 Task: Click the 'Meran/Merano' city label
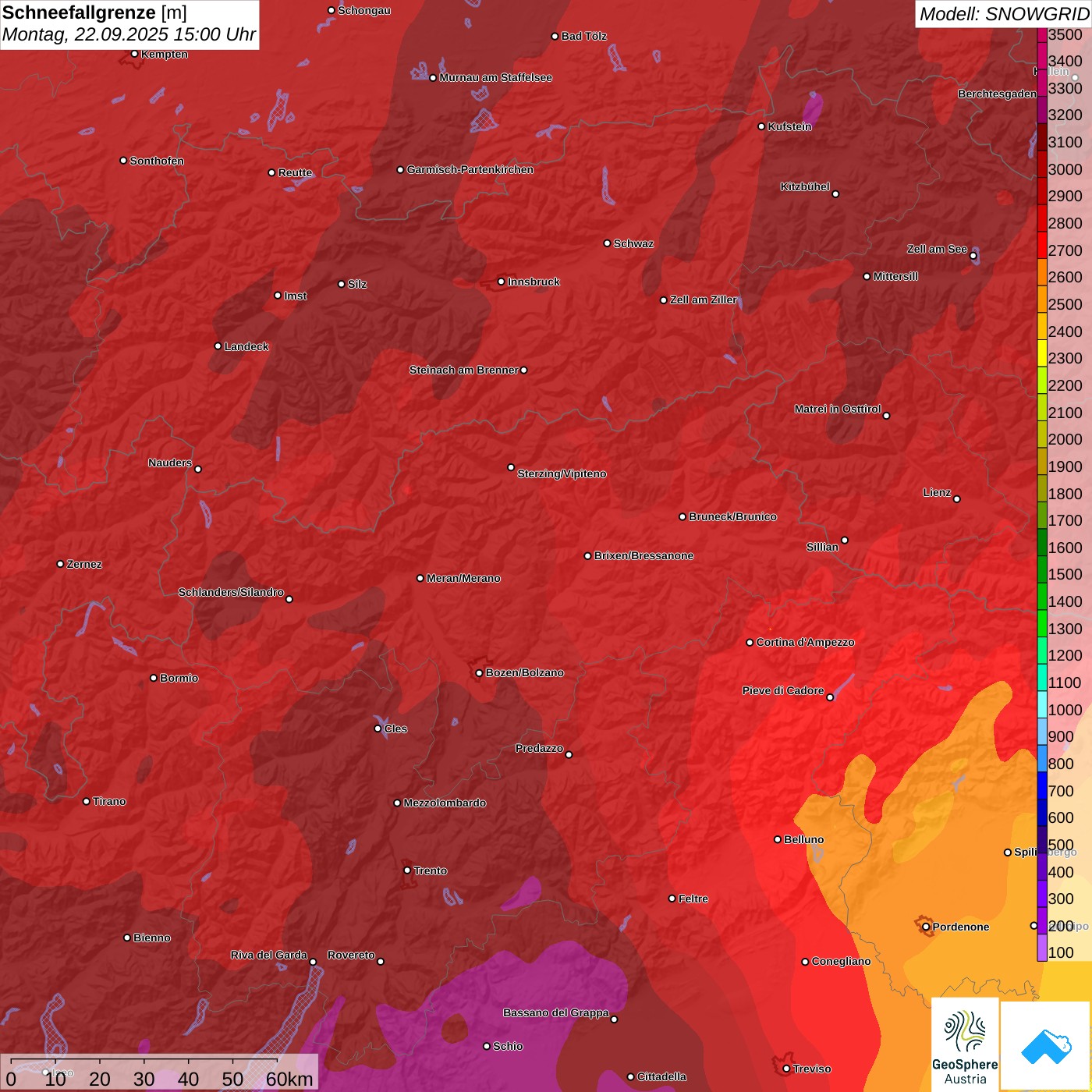(463, 579)
